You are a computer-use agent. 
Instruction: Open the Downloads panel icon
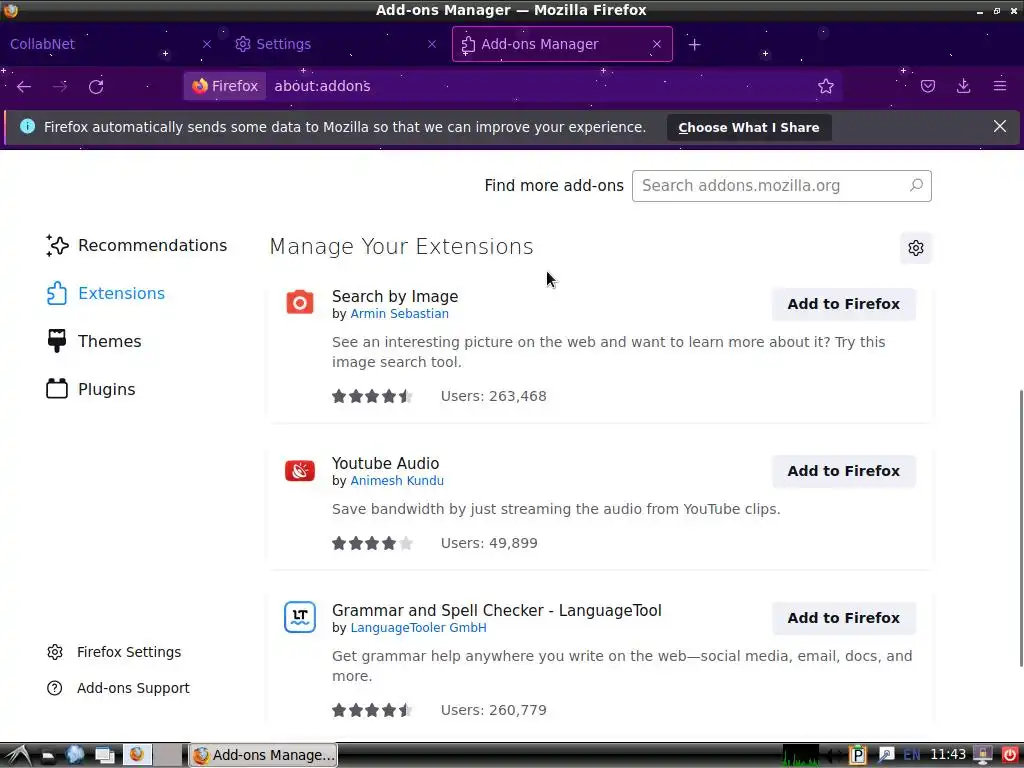[963, 86]
